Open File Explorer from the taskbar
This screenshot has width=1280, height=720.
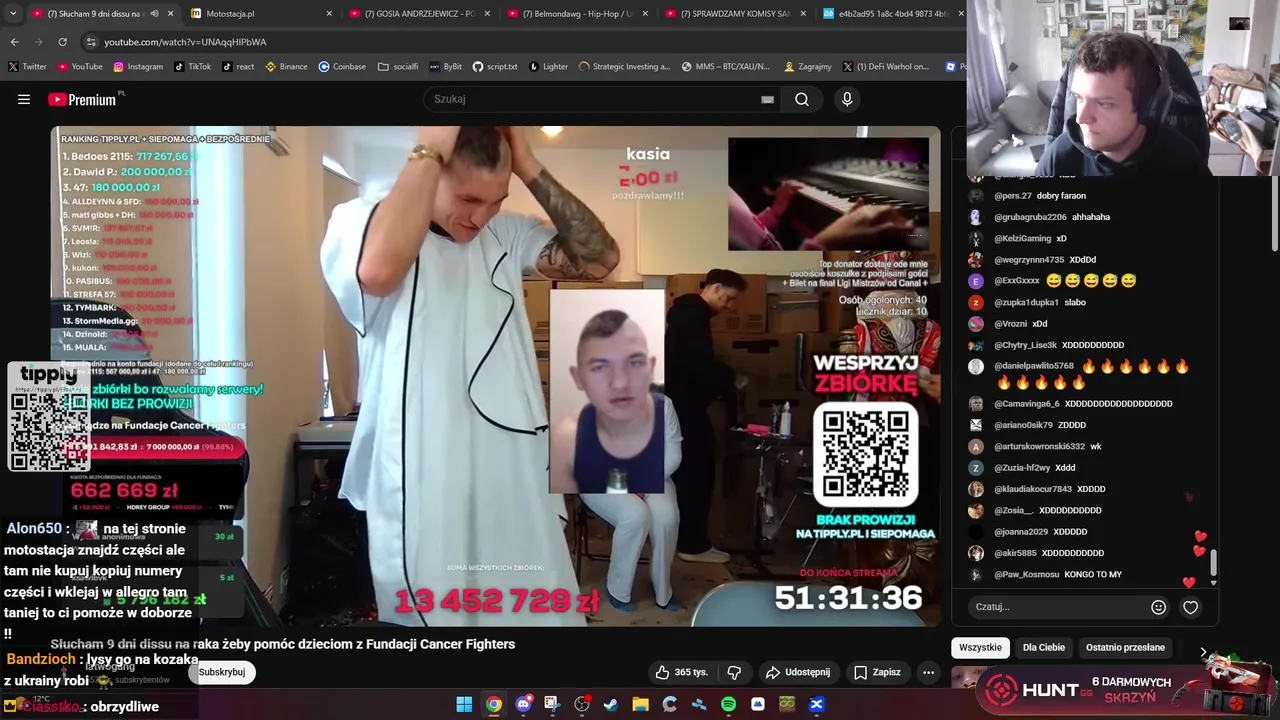pyautogui.click(x=640, y=704)
